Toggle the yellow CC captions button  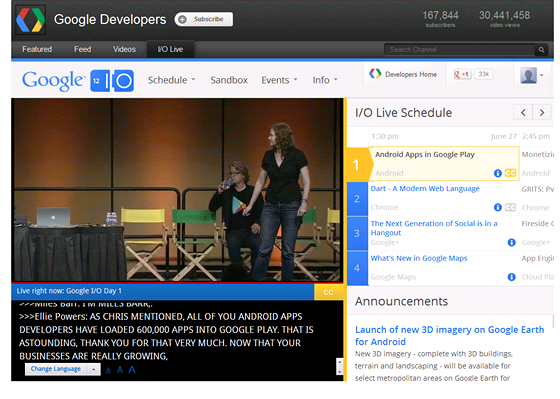[328, 292]
